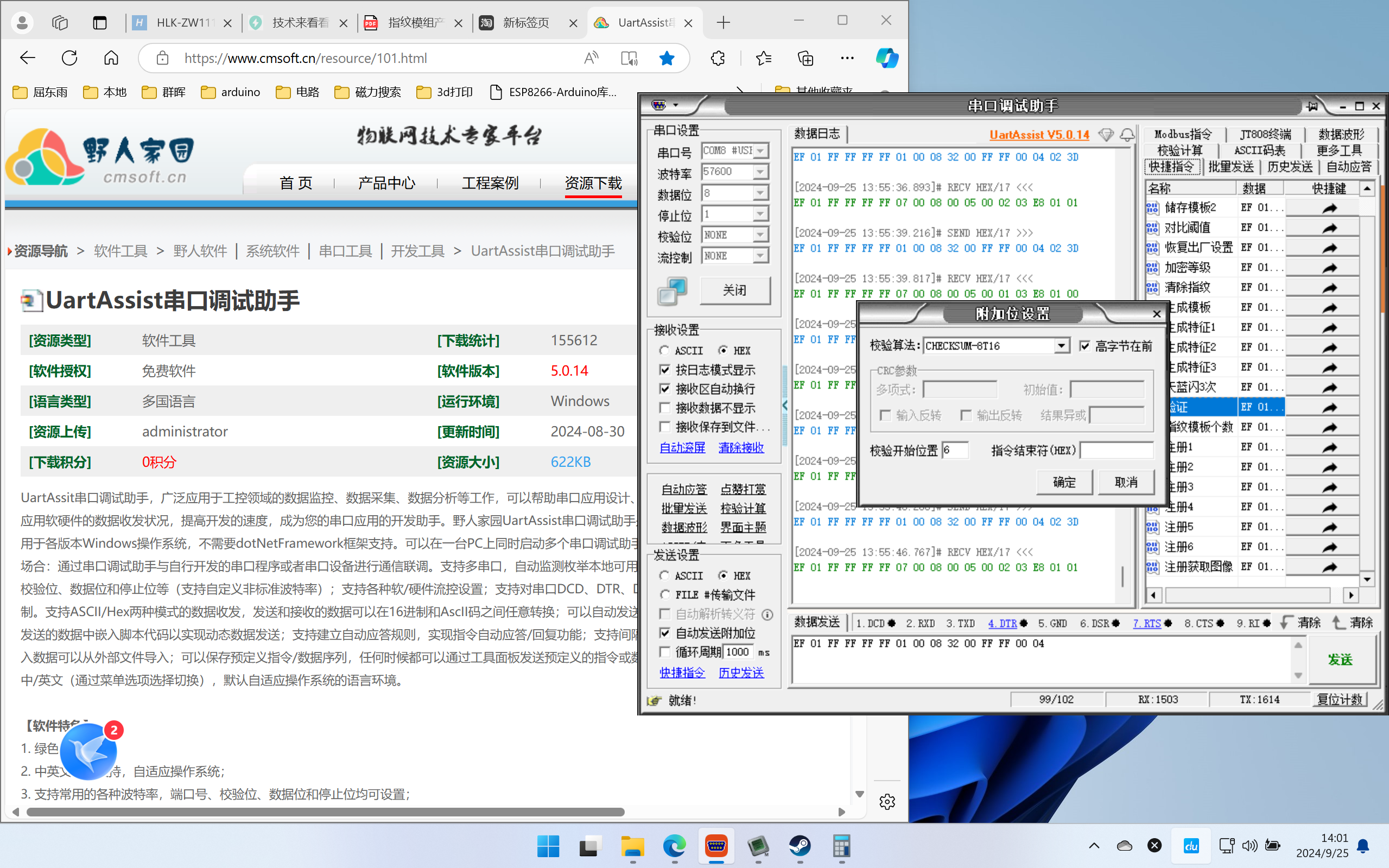Click browser back arrow
This screenshot has width=1389, height=868.
click(x=28, y=58)
